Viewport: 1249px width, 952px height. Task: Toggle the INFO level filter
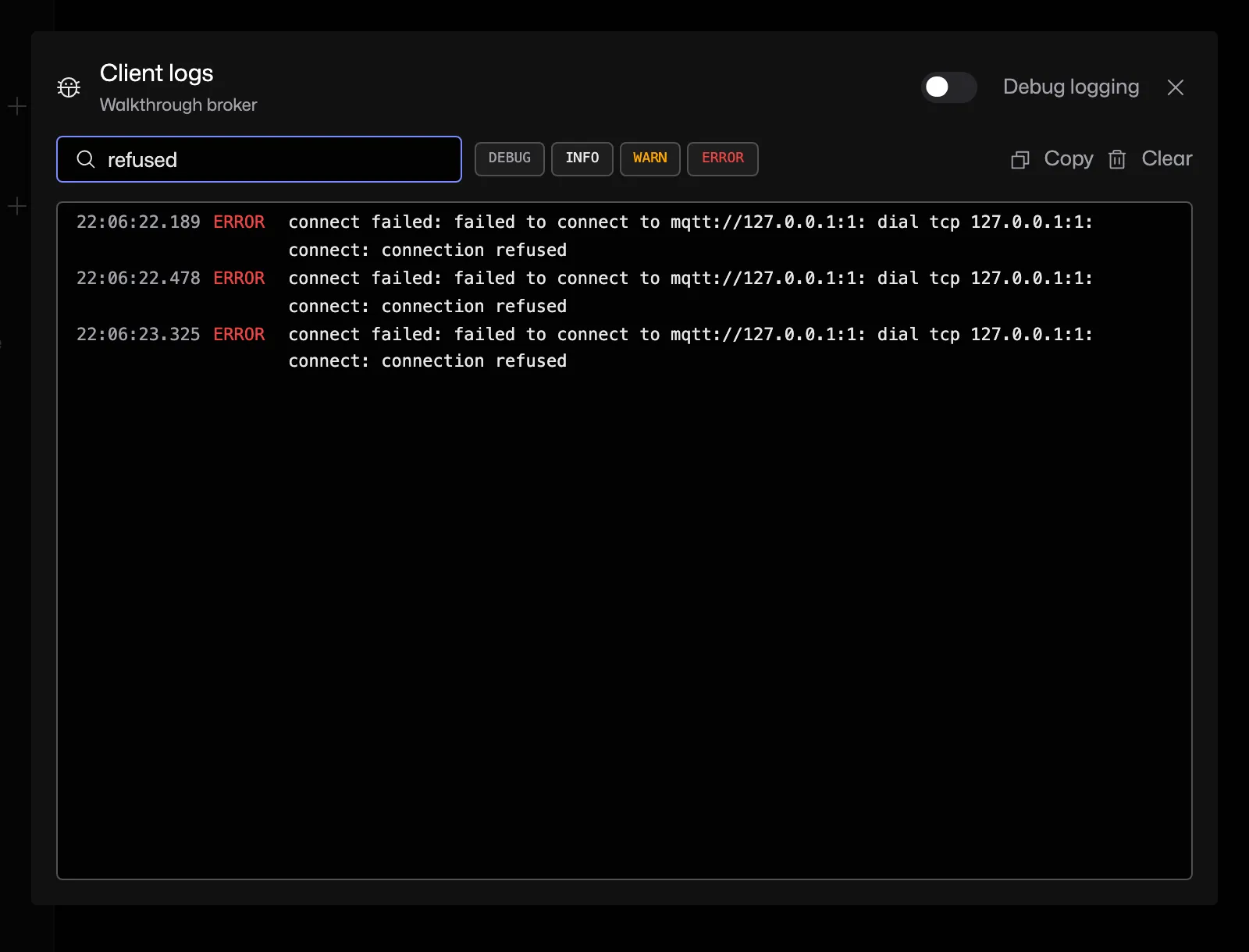pyautogui.click(x=582, y=158)
